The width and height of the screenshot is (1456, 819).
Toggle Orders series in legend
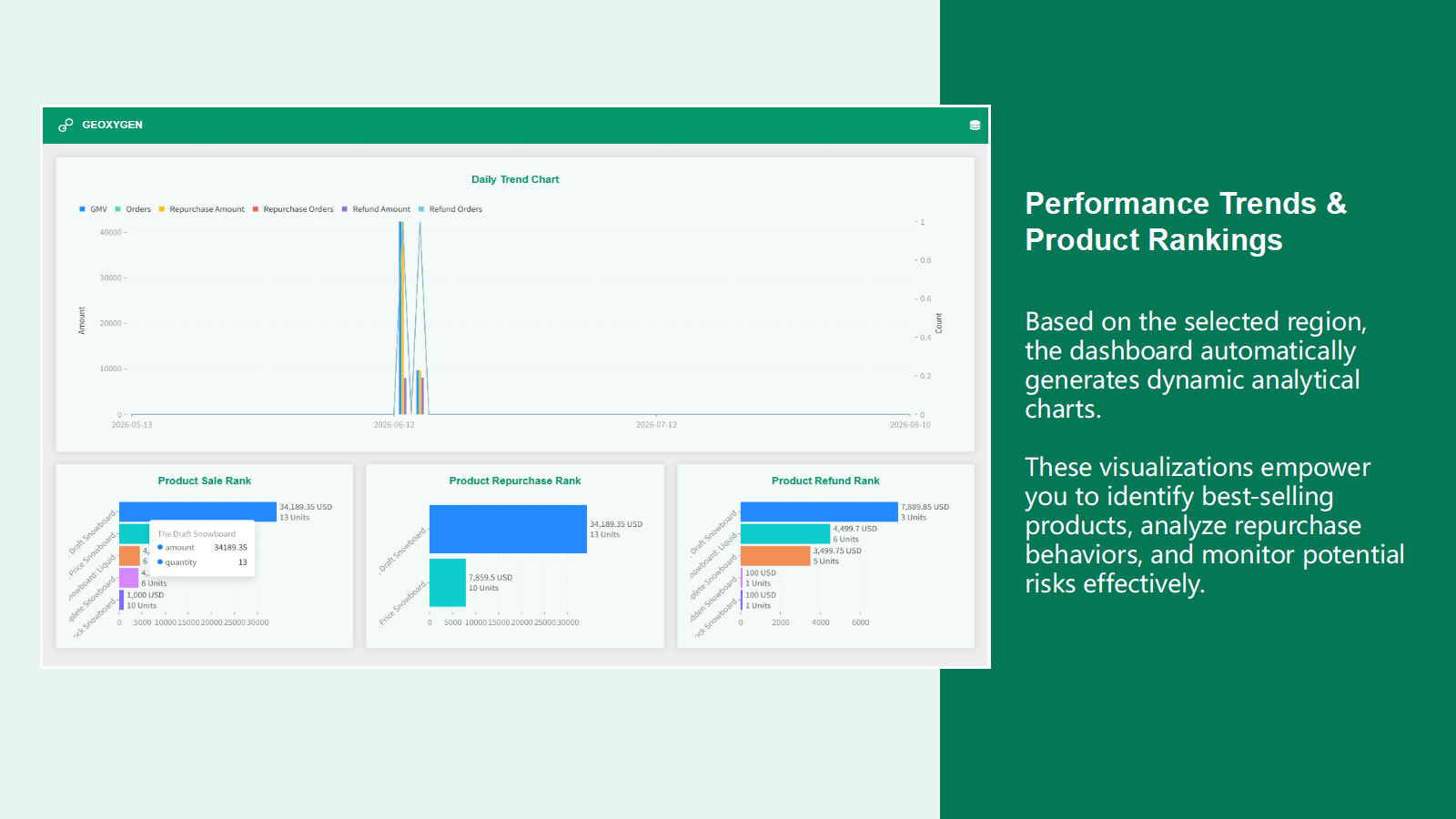(133, 209)
